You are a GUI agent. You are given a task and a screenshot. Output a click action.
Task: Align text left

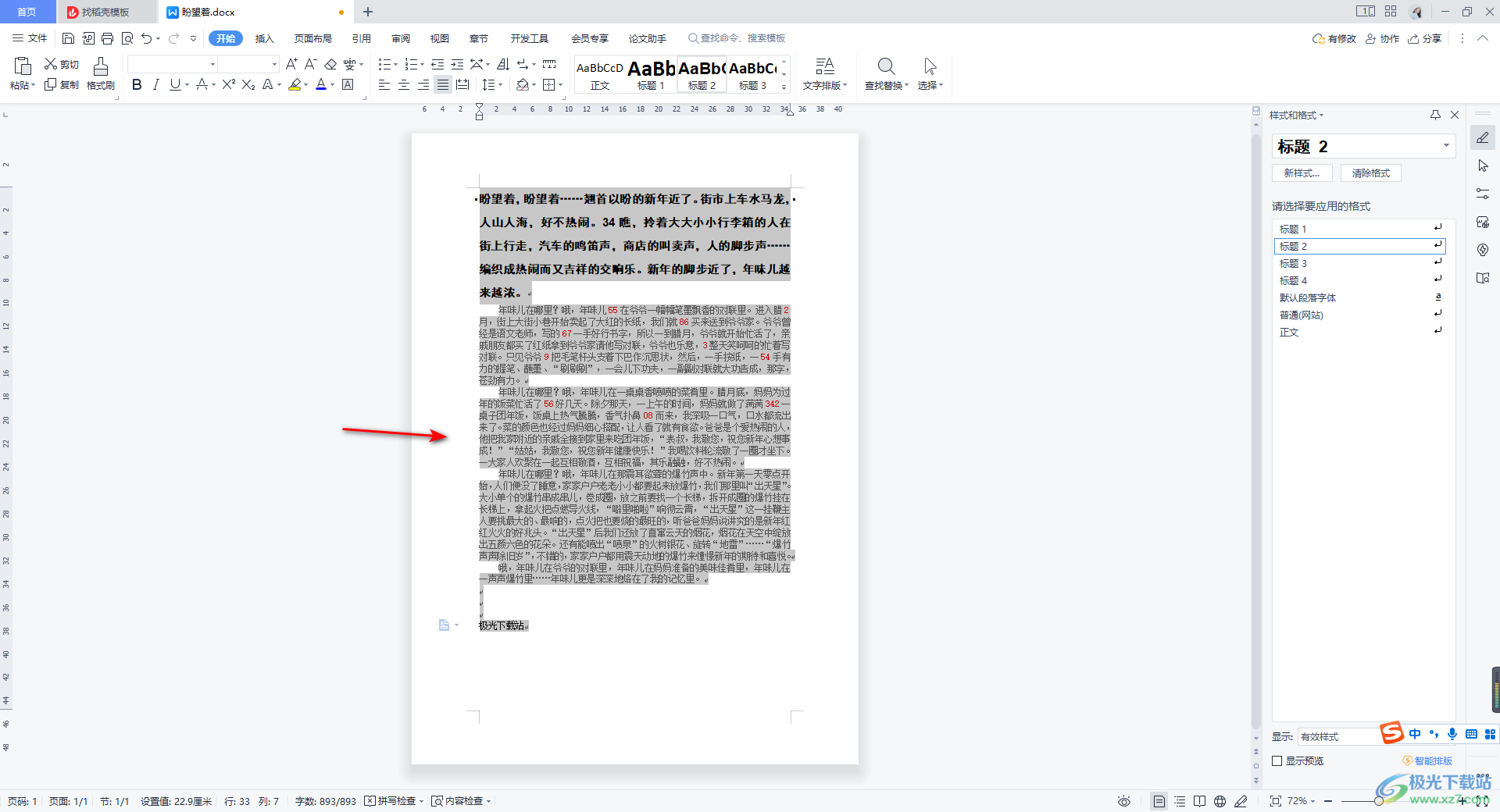[x=384, y=84]
